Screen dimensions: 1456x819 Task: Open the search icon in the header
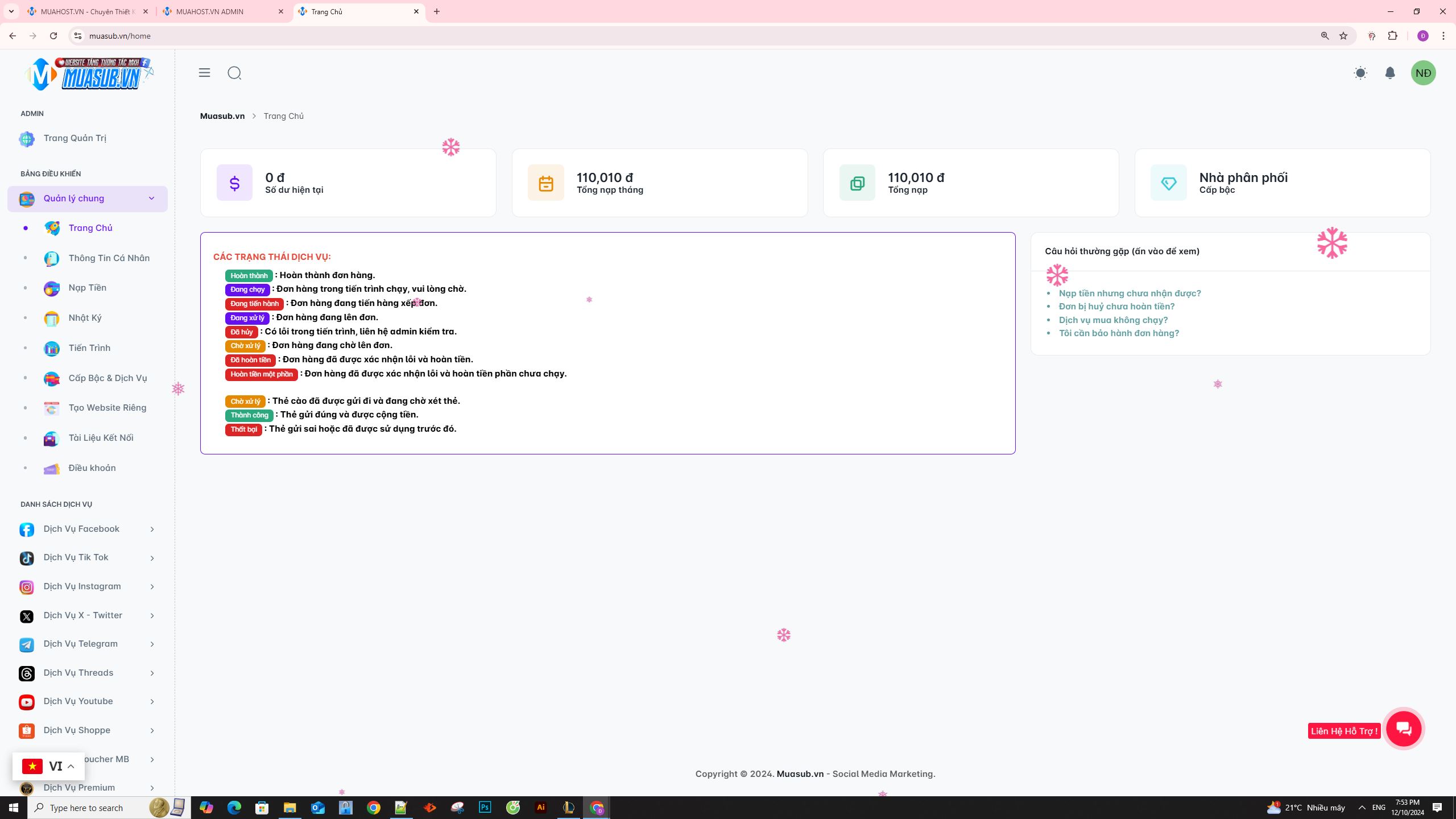234,73
